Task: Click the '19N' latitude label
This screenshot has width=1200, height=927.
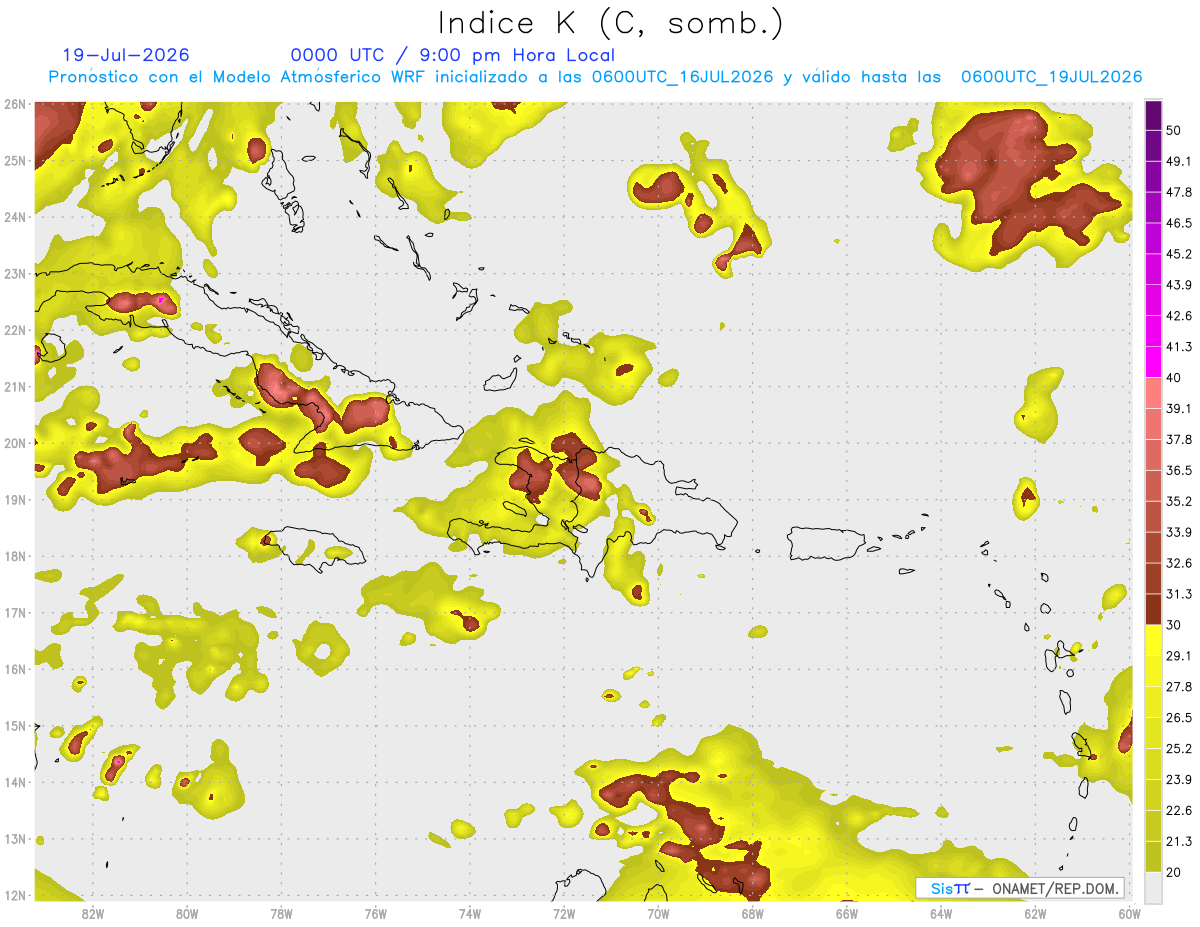Action: (14, 500)
